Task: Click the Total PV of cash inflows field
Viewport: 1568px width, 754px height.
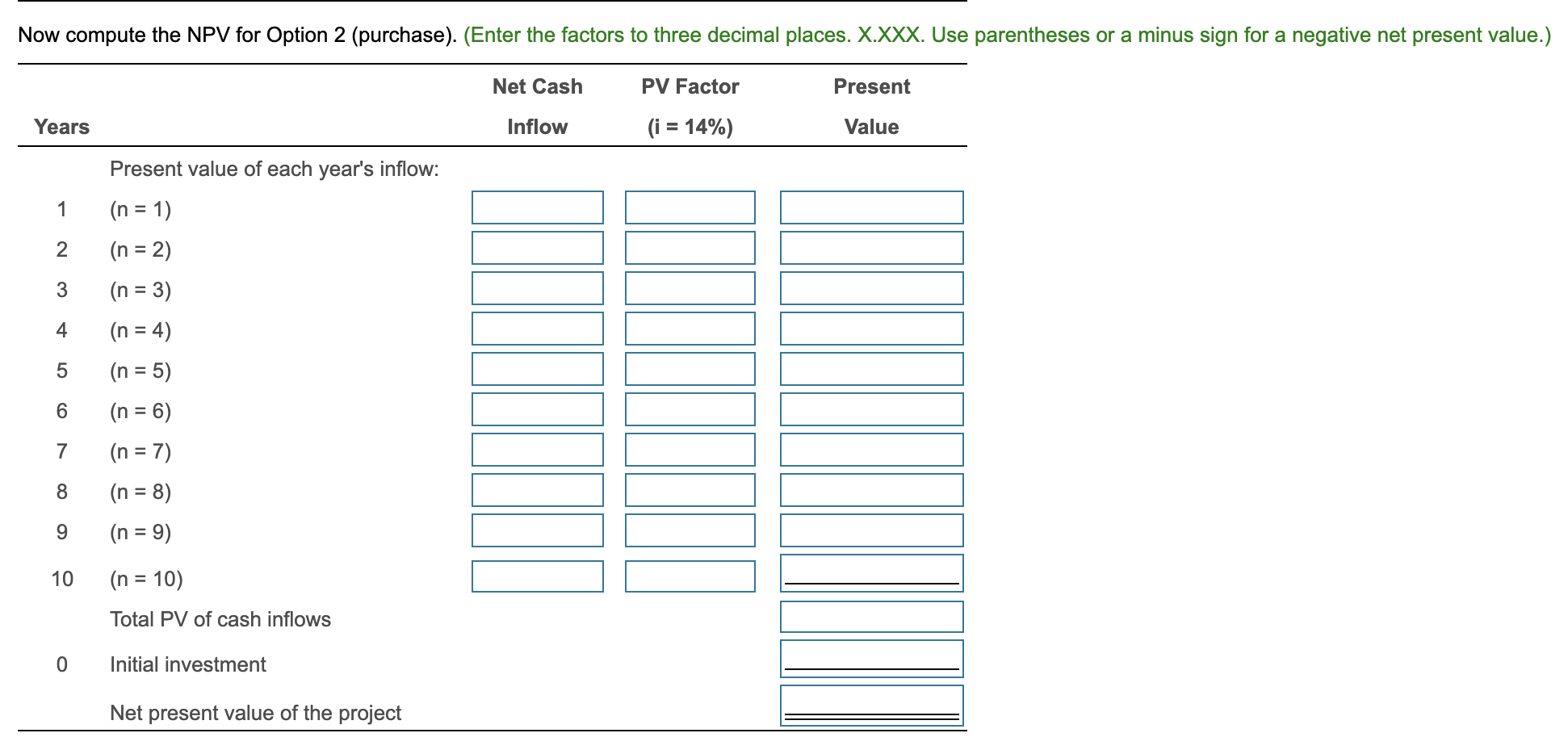Action: [x=872, y=618]
